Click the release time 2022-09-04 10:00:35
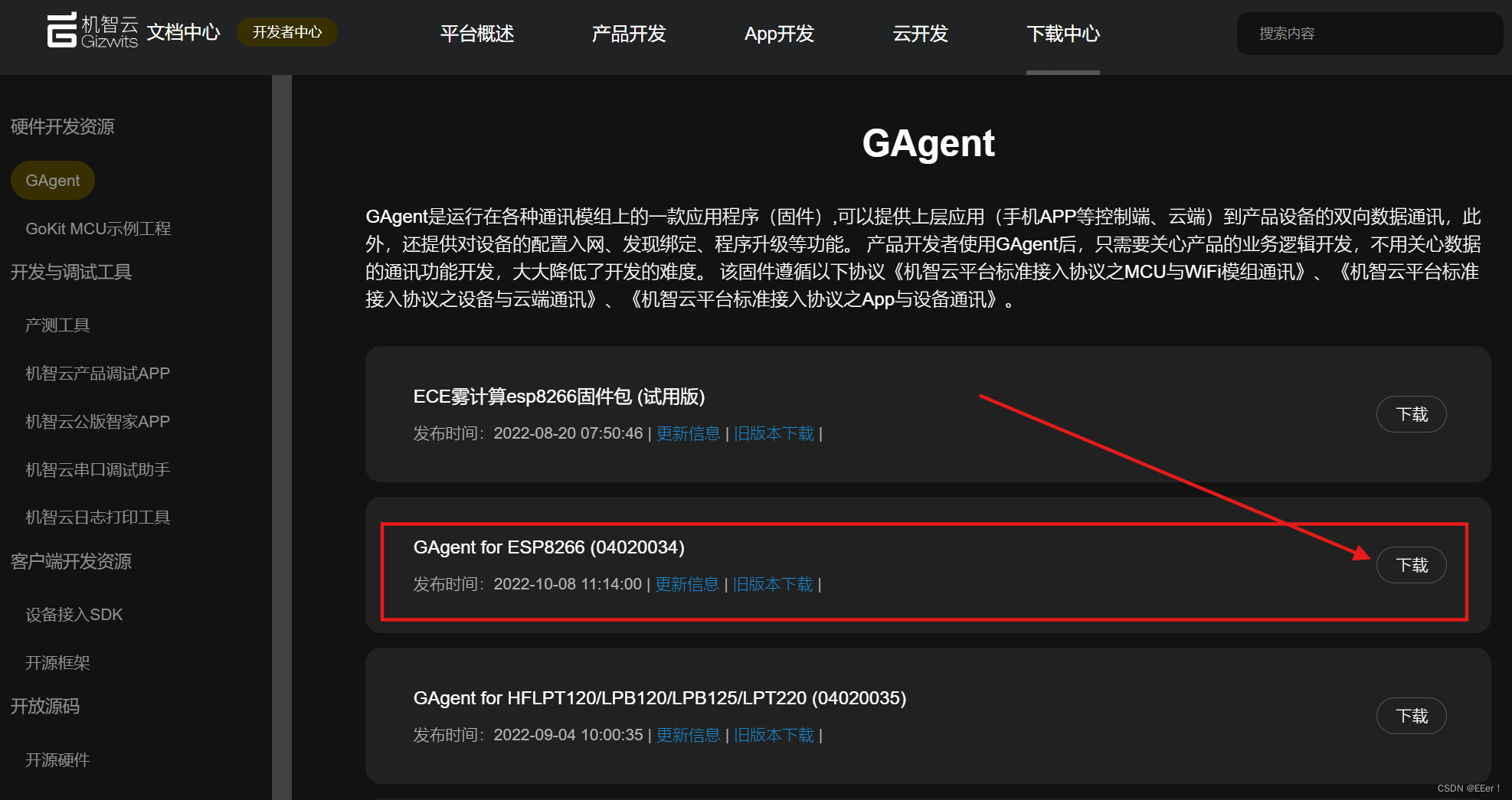 pos(568,735)
